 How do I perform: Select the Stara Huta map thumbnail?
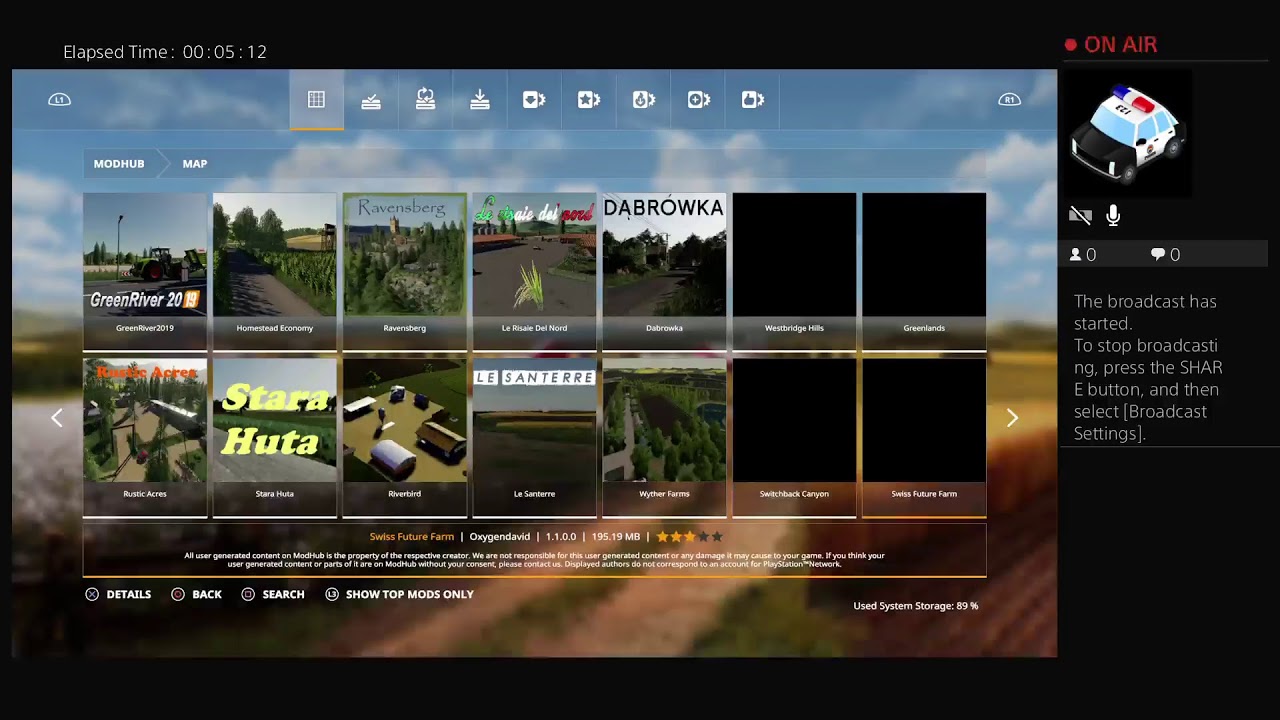point(275,421)
